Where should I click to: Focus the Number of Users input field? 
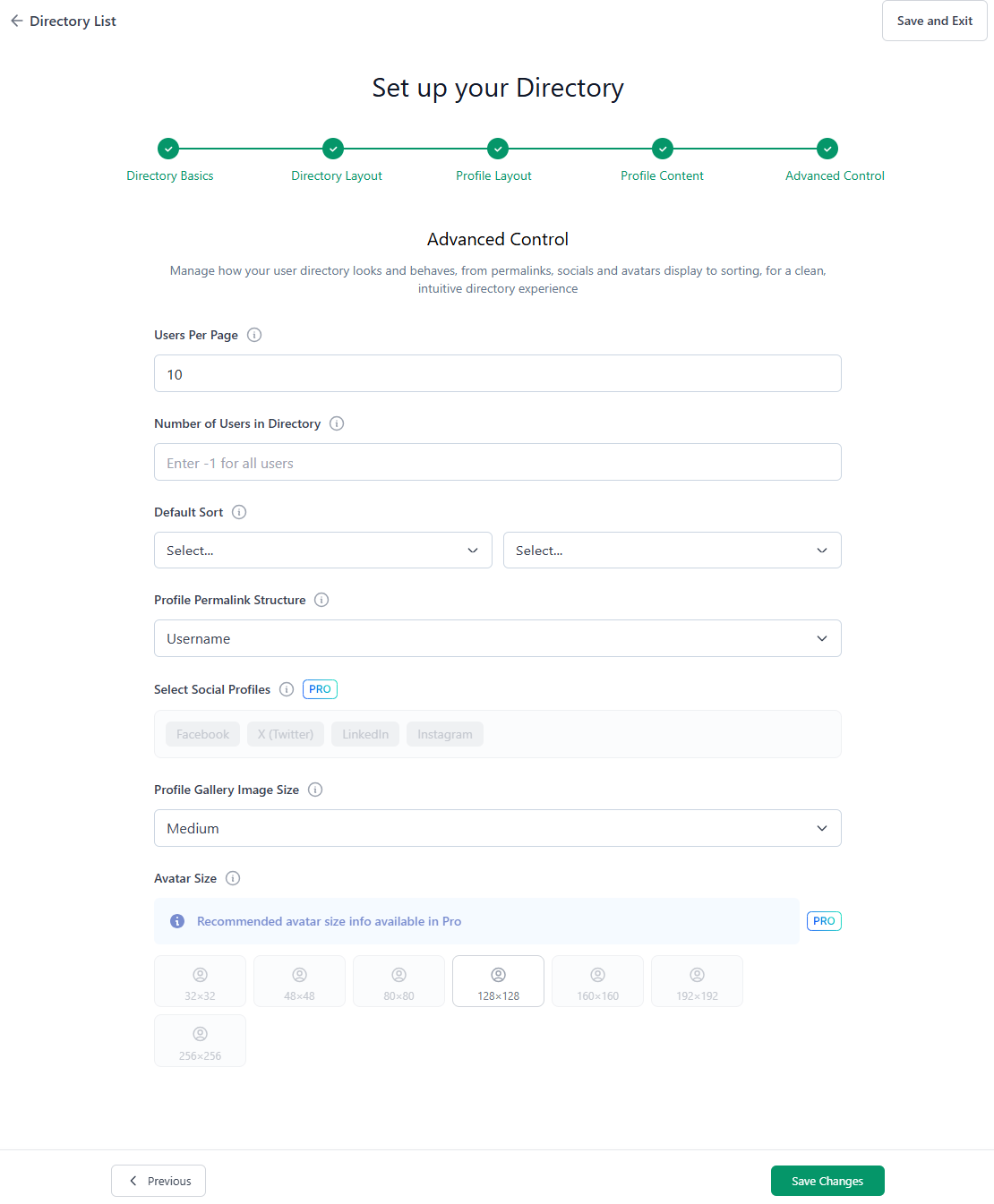click(497, 463)
